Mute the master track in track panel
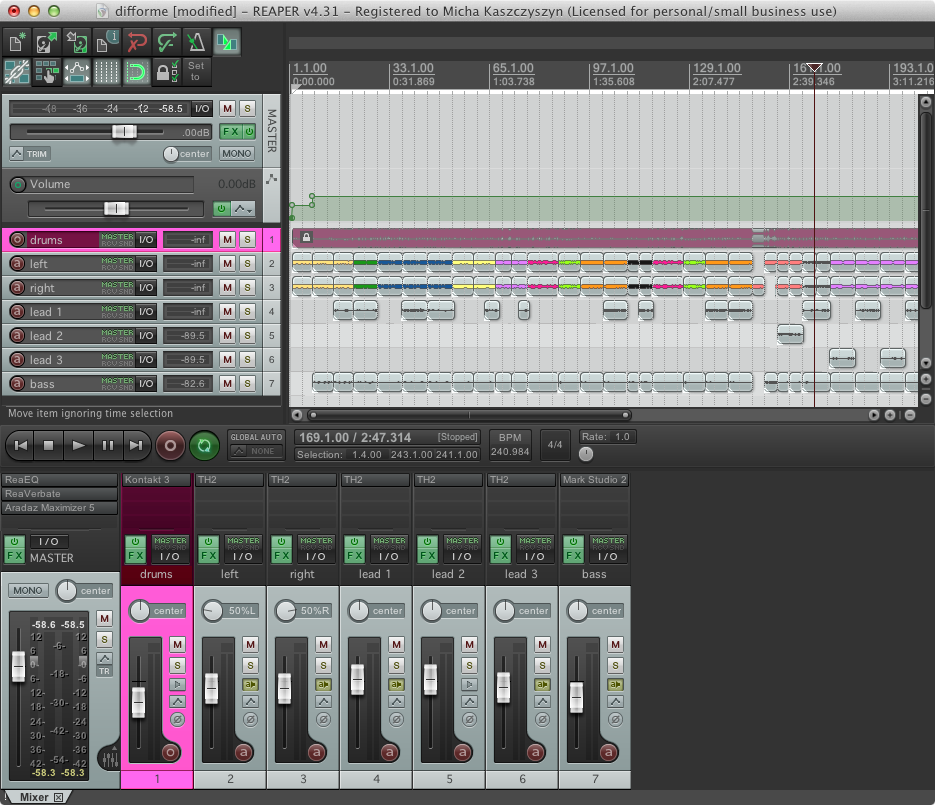Viewport: 935px width, 805px height. [x=227, y=109]
